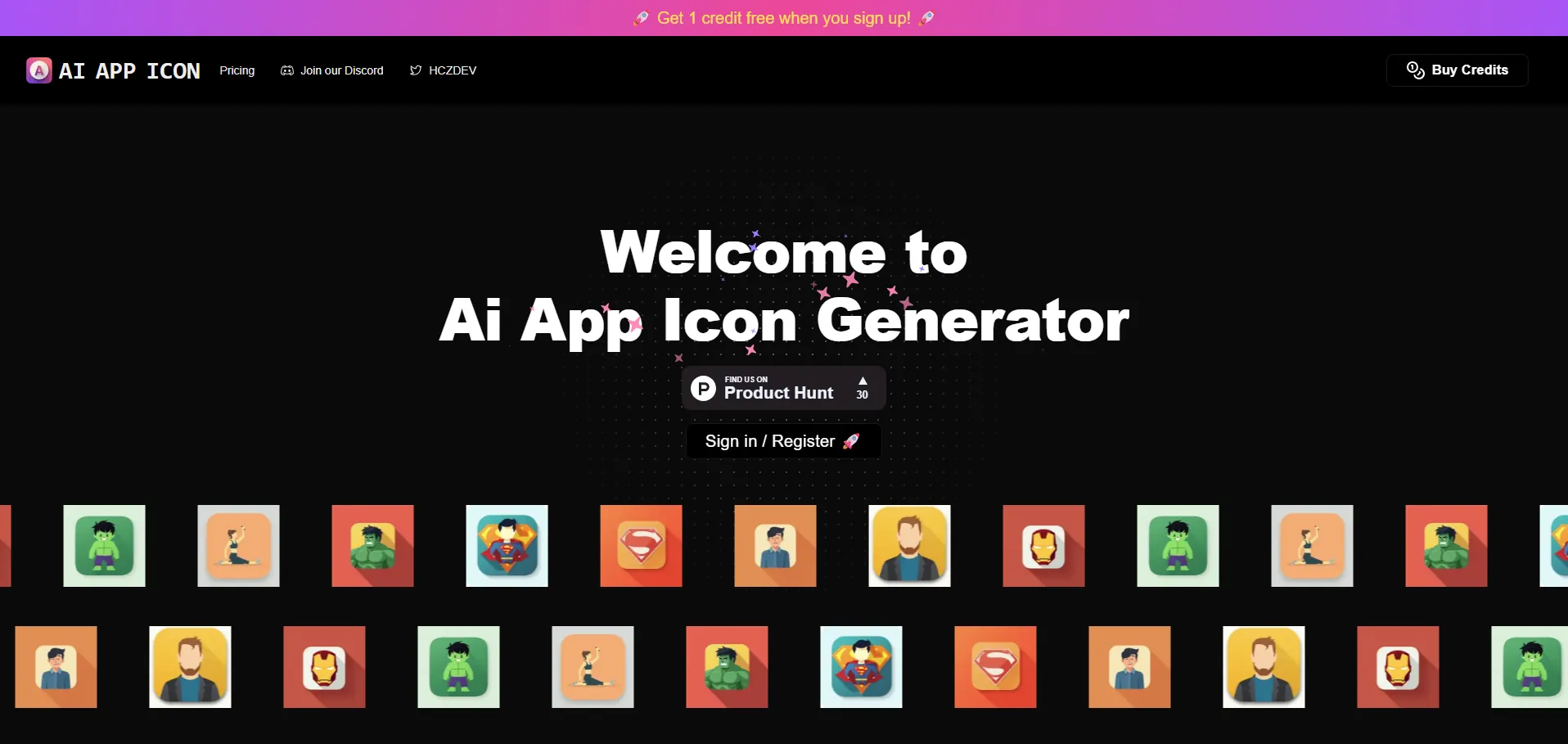Image resolution: width=1568 pixels, height=744 pixels.
Task: Click the free credit sign-up banner text
Action: click(783, 18)
